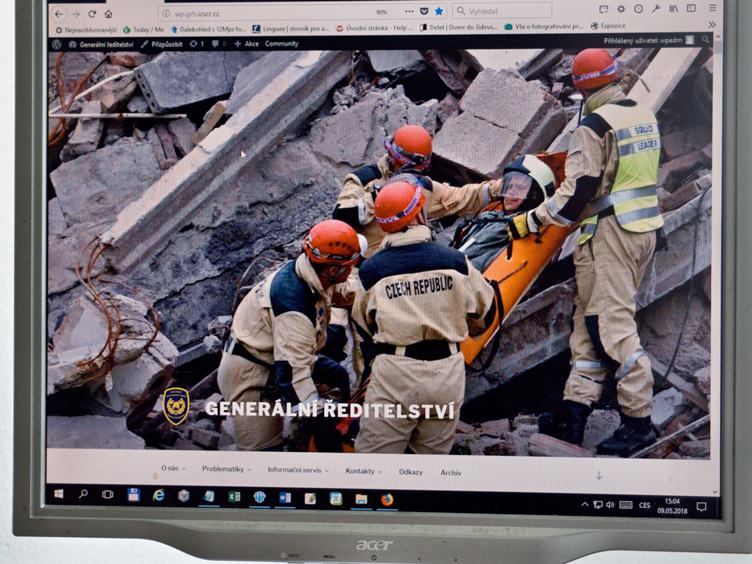Click the gear settings toolbar icon
The image size is (752, 564).
pyautogui.click(x=621, y=9)
